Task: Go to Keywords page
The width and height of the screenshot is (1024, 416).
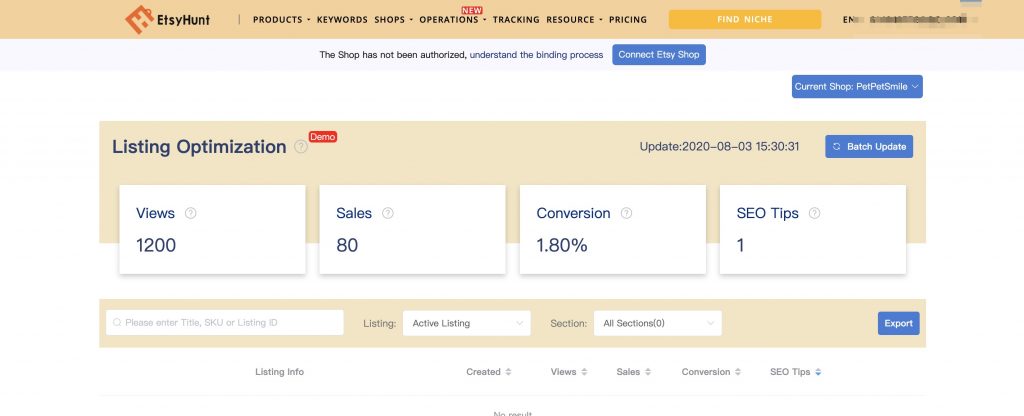Action: (x=342, y=20)
